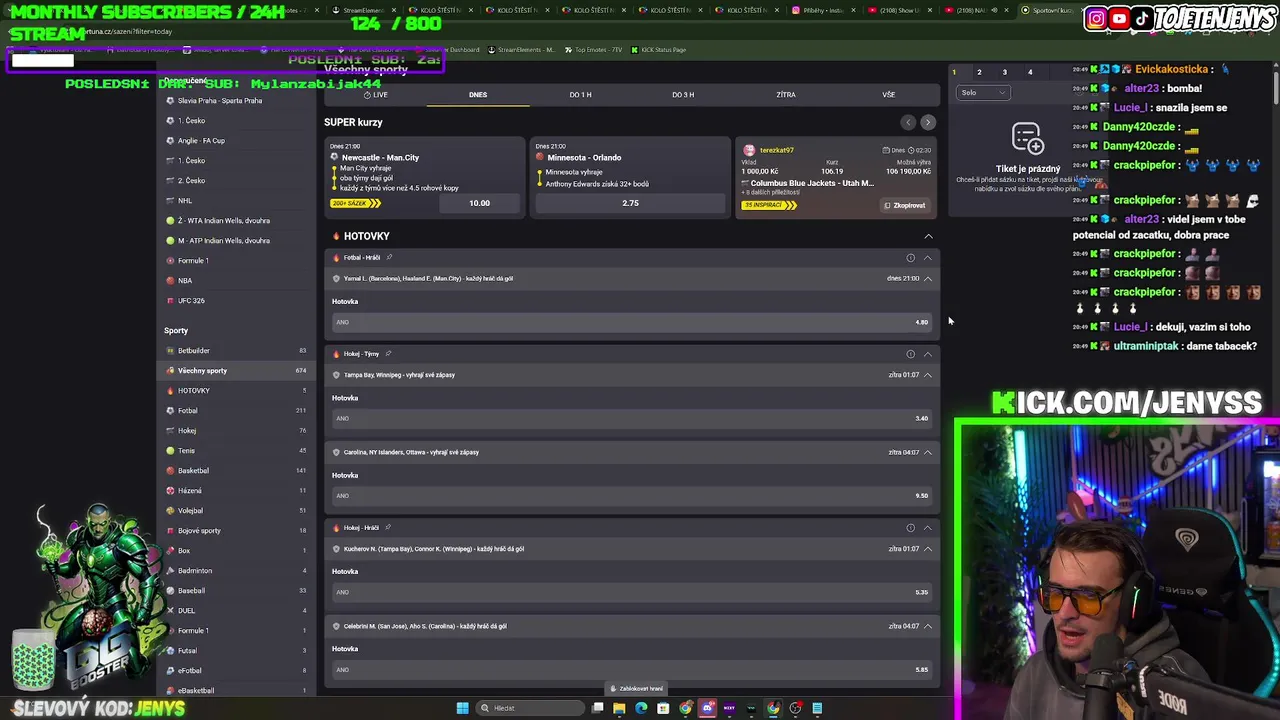Collapse the Tampa Bay, Winnipeg row

click(x=928, y=374)
